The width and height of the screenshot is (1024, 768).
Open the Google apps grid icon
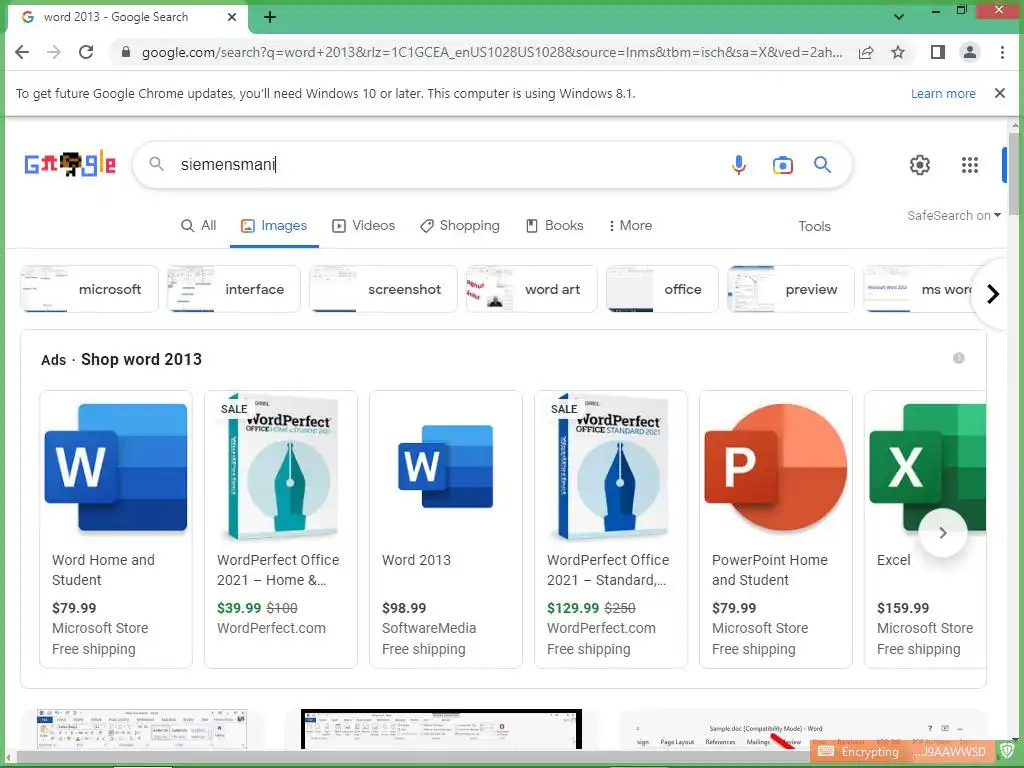coord(970,165)
